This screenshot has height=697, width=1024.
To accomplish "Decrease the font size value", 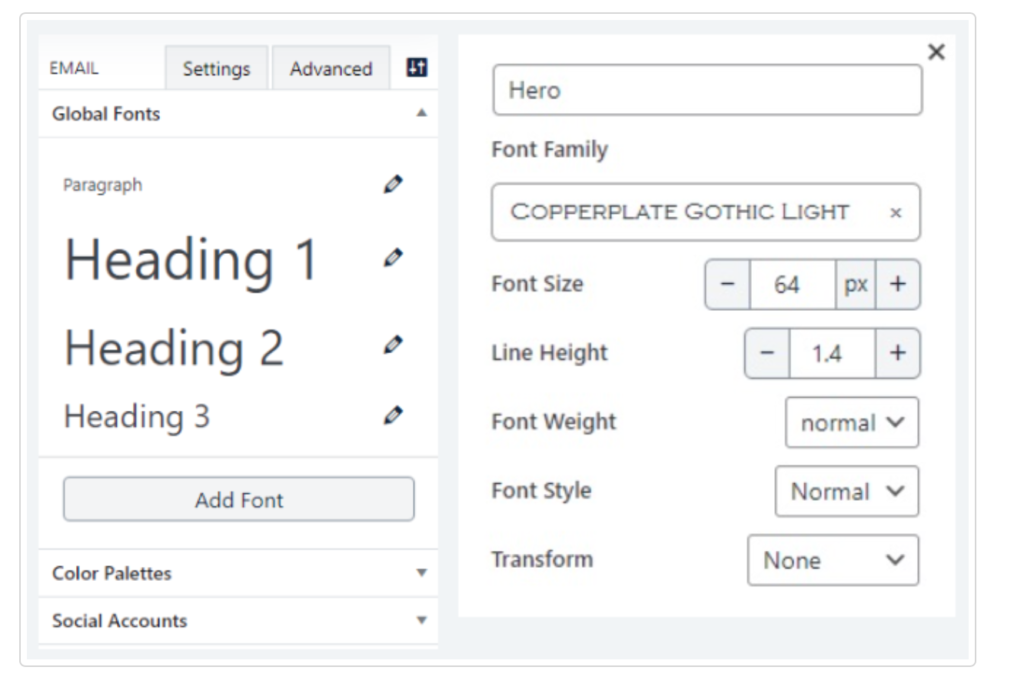I will pyautogui.click(x=727, y=285).
